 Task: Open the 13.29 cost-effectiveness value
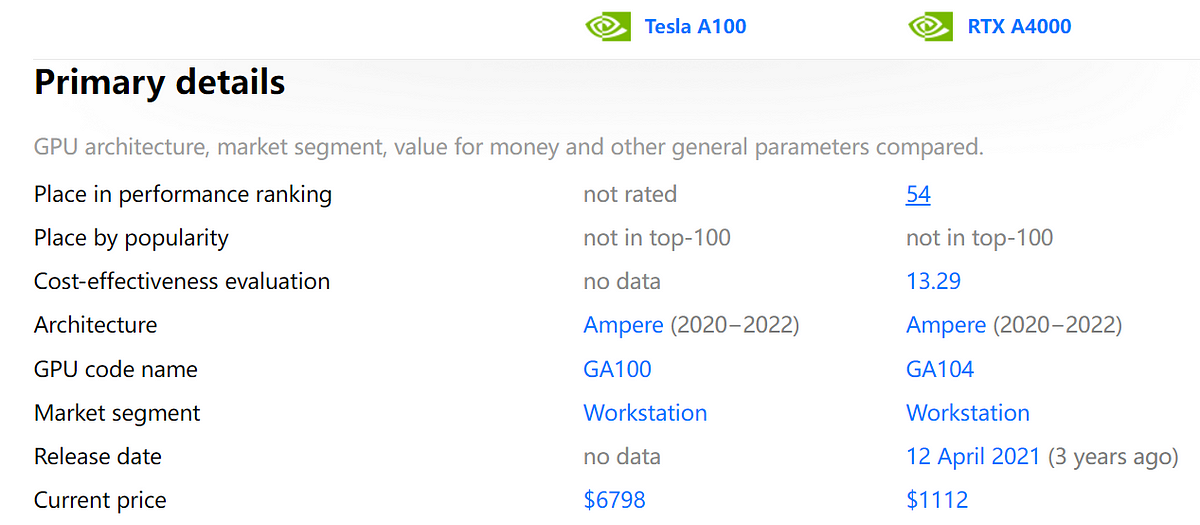pyautogui.click(x=933, y=281)
